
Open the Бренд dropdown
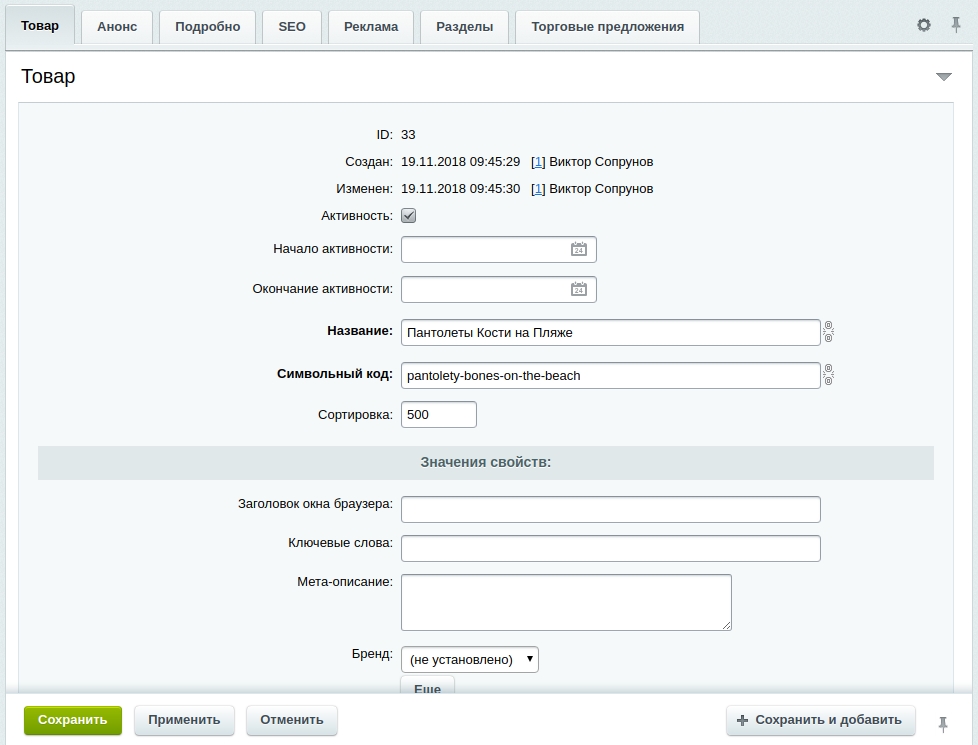click(x=469, y=659)
